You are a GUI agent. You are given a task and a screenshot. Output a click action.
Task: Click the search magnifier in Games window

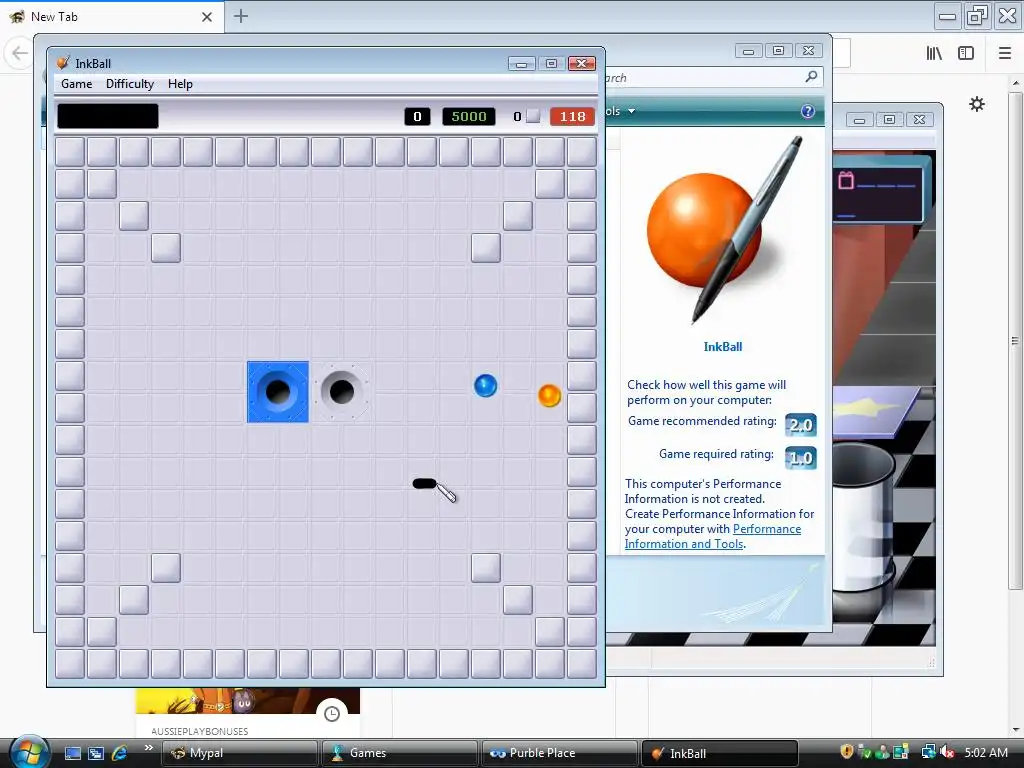811,77
